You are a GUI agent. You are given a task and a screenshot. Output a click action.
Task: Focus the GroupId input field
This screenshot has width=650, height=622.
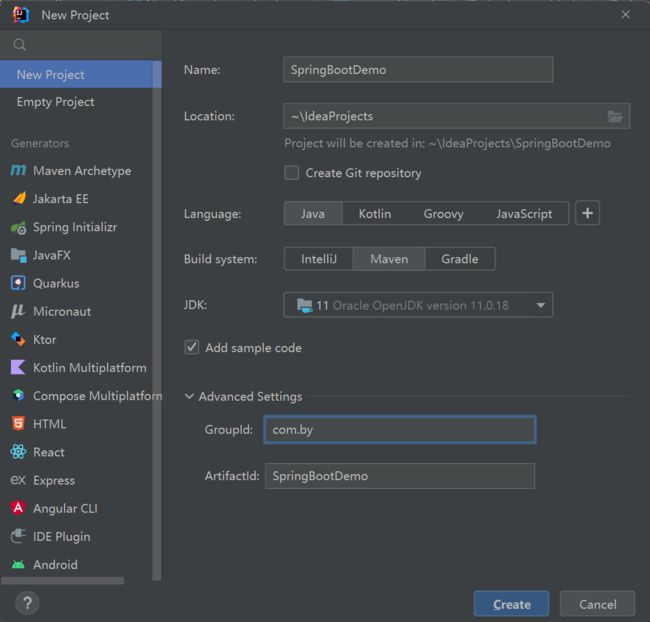[x=400, y=430]
